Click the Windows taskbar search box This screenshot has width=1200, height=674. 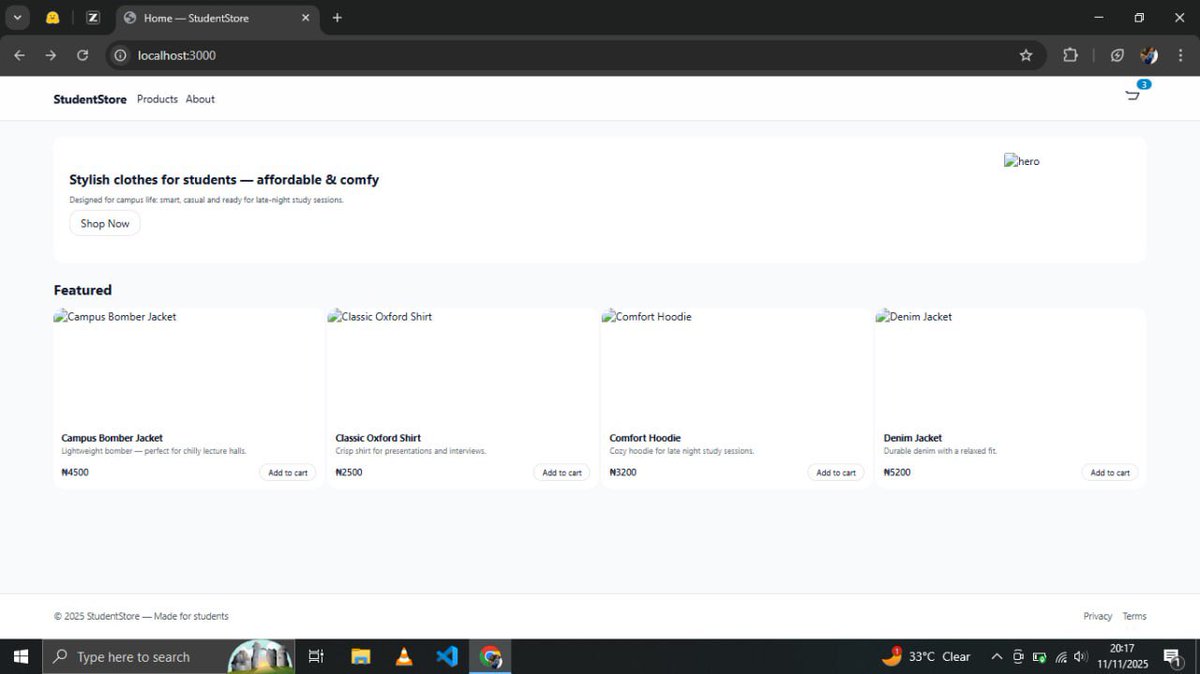click(170, 656)
